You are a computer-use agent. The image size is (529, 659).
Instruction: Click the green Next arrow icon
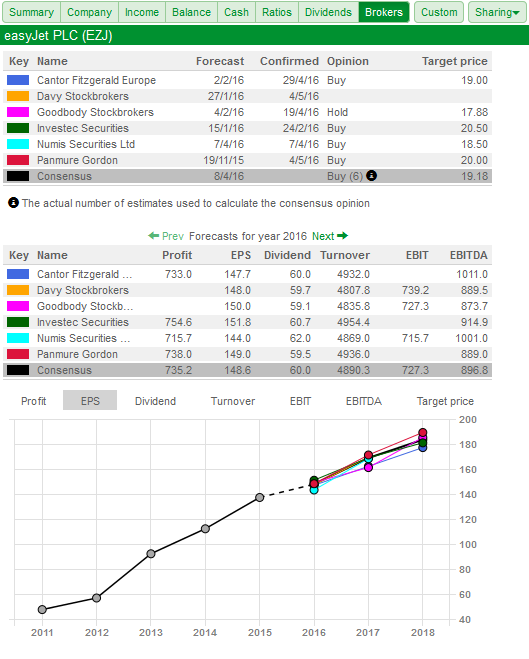343,236
